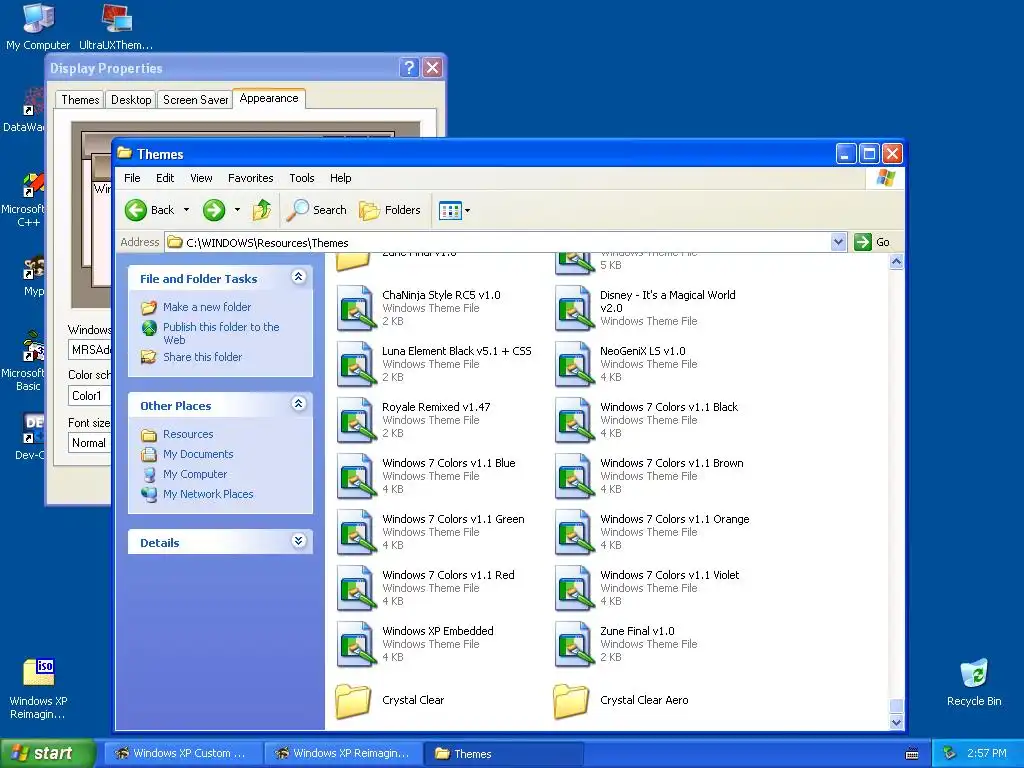Select Windows 7 Colors v1.1 Red icon
This screenshot has width=1024, height=768.
click(x=357, y=589)
